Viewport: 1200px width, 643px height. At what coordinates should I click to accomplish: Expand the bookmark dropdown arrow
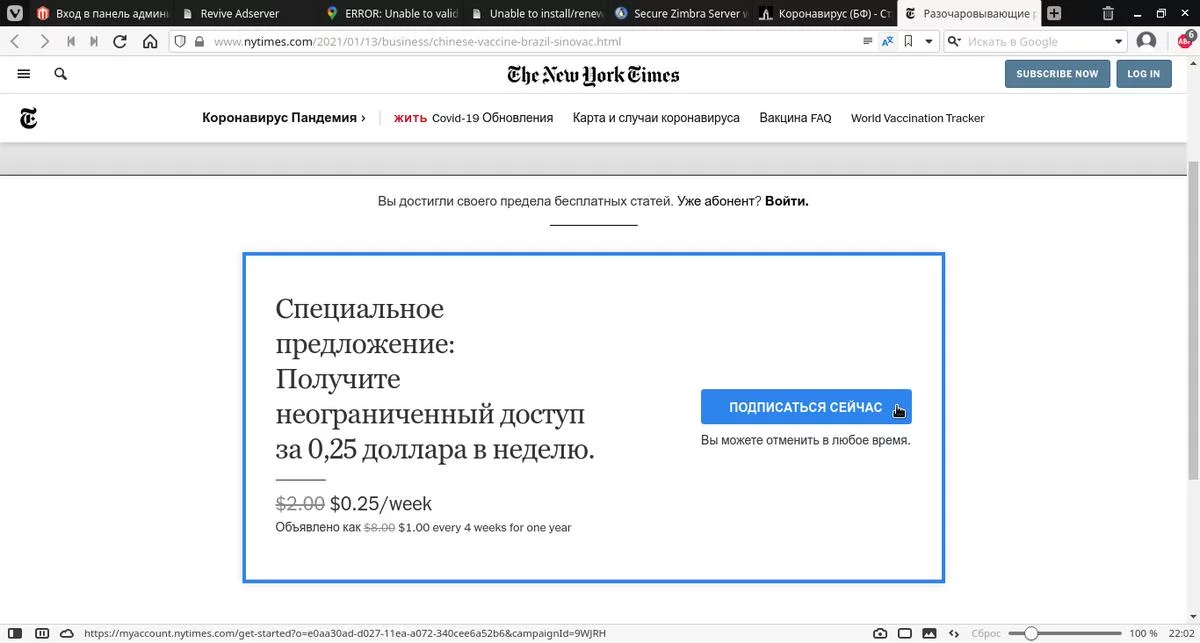[928, 42]
